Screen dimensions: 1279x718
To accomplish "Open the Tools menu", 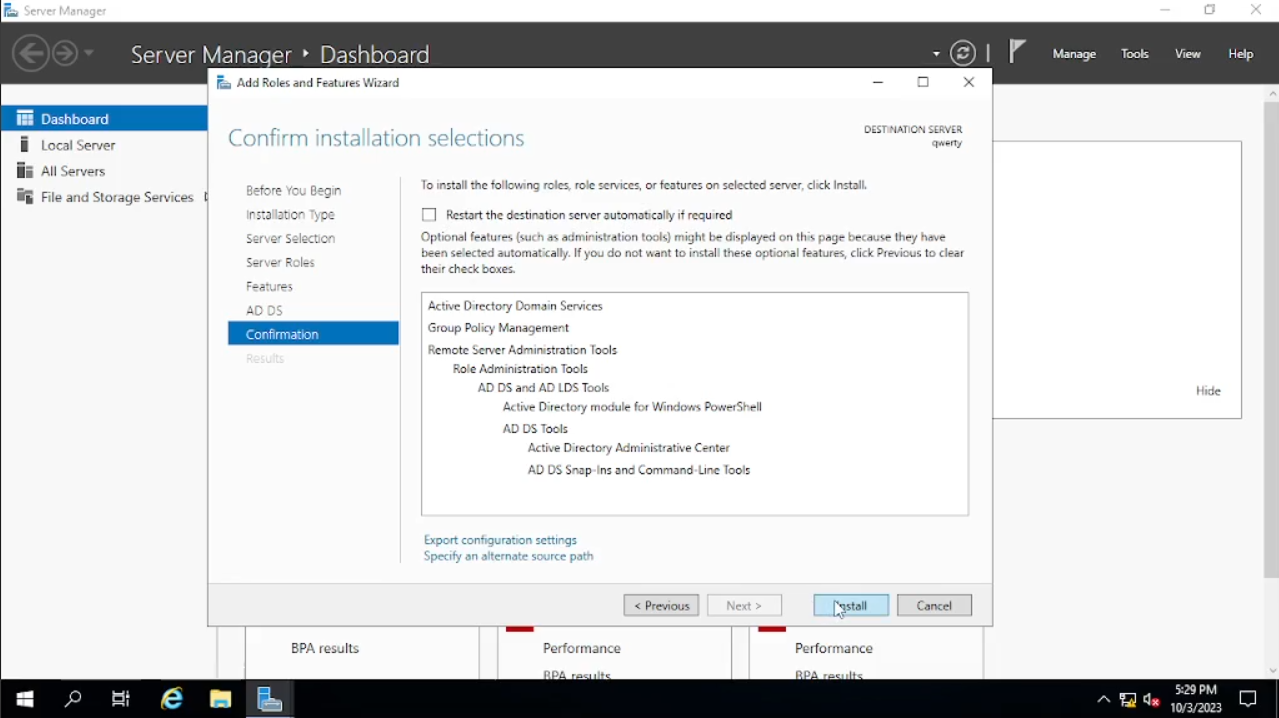I will point(1134,54).
